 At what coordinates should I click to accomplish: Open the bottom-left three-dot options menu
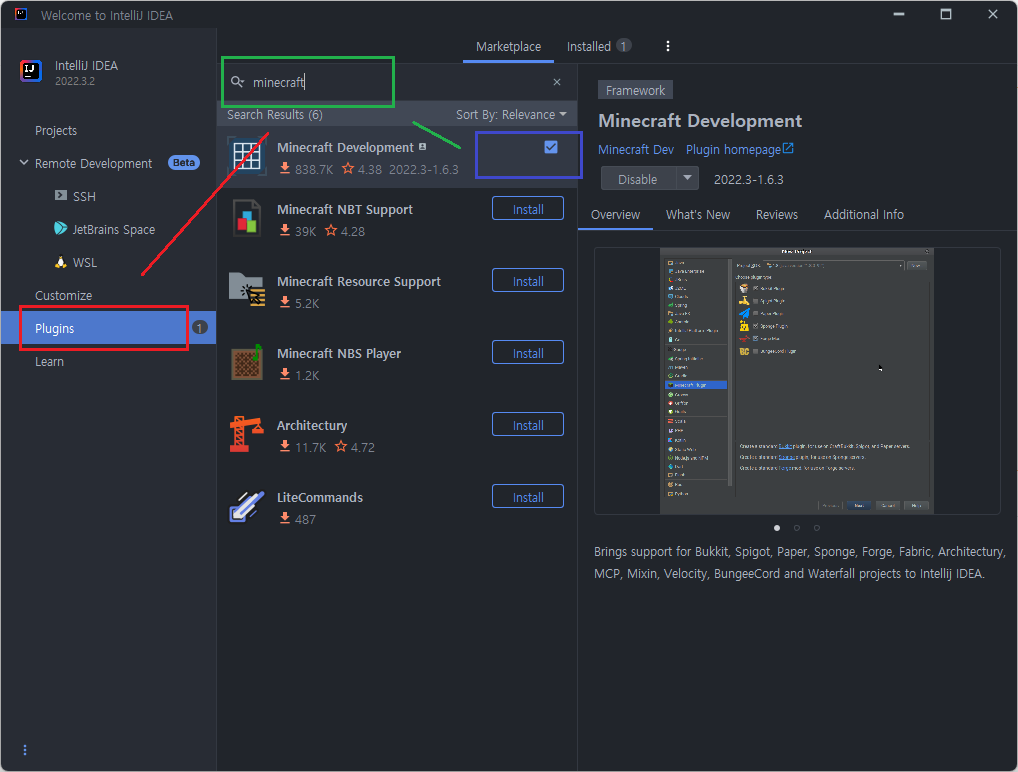(x=25, y=750)
